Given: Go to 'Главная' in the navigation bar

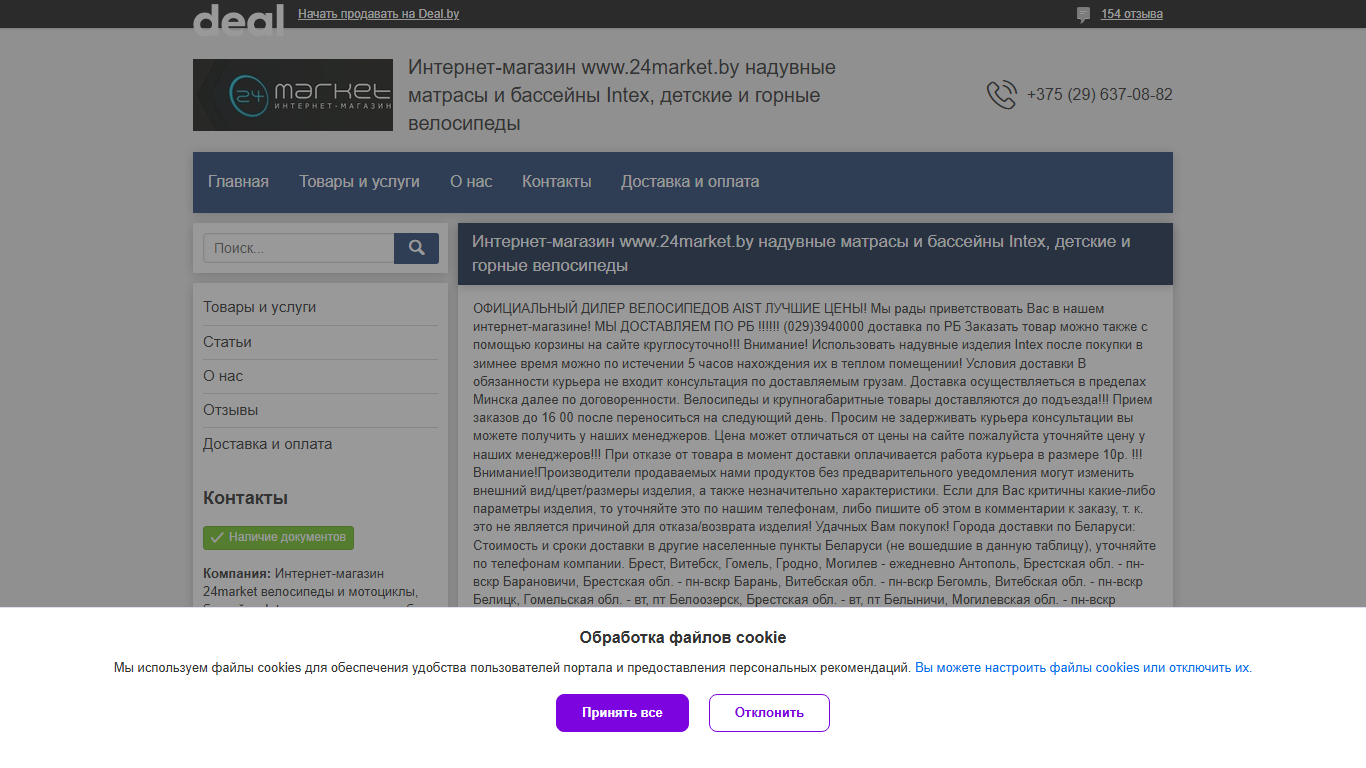Looking at the screenshot, I should point(238,182).
